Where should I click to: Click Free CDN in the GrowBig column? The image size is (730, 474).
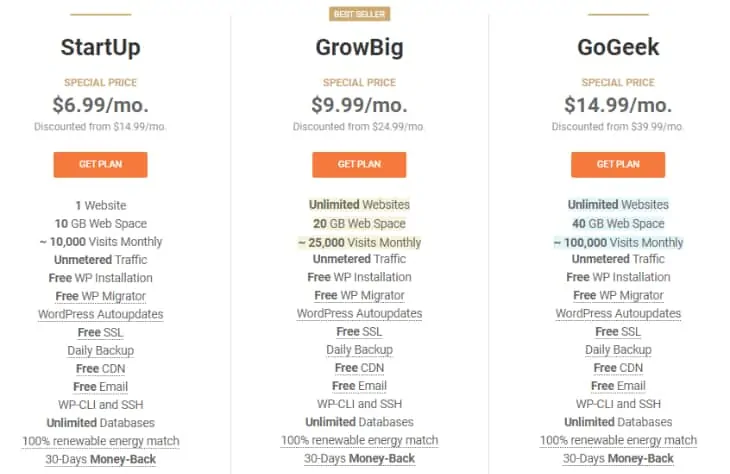359,368
